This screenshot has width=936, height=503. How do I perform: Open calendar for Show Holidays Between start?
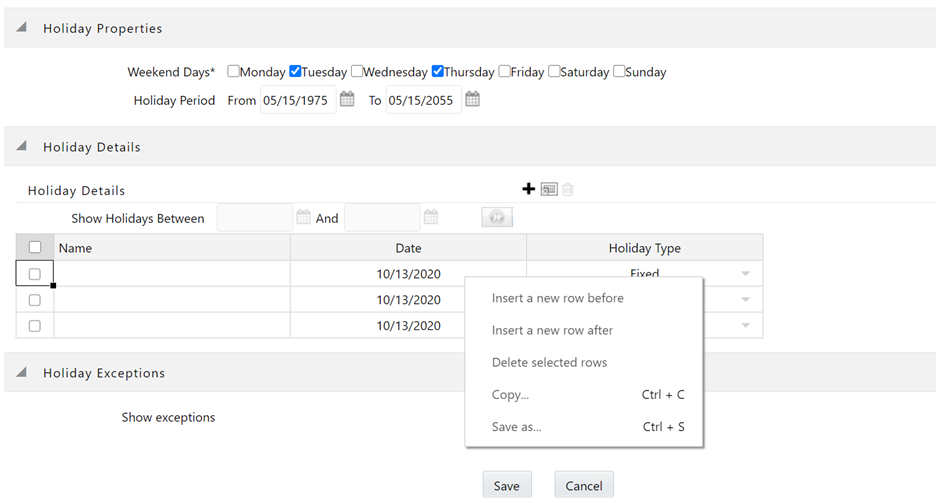pos(303,217)
